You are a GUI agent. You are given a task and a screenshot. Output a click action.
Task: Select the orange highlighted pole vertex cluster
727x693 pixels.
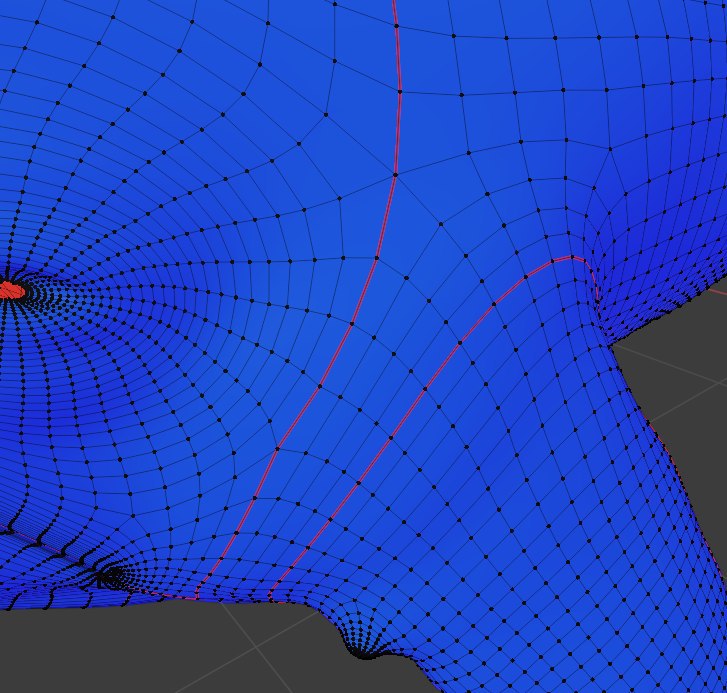click(11, 290)
